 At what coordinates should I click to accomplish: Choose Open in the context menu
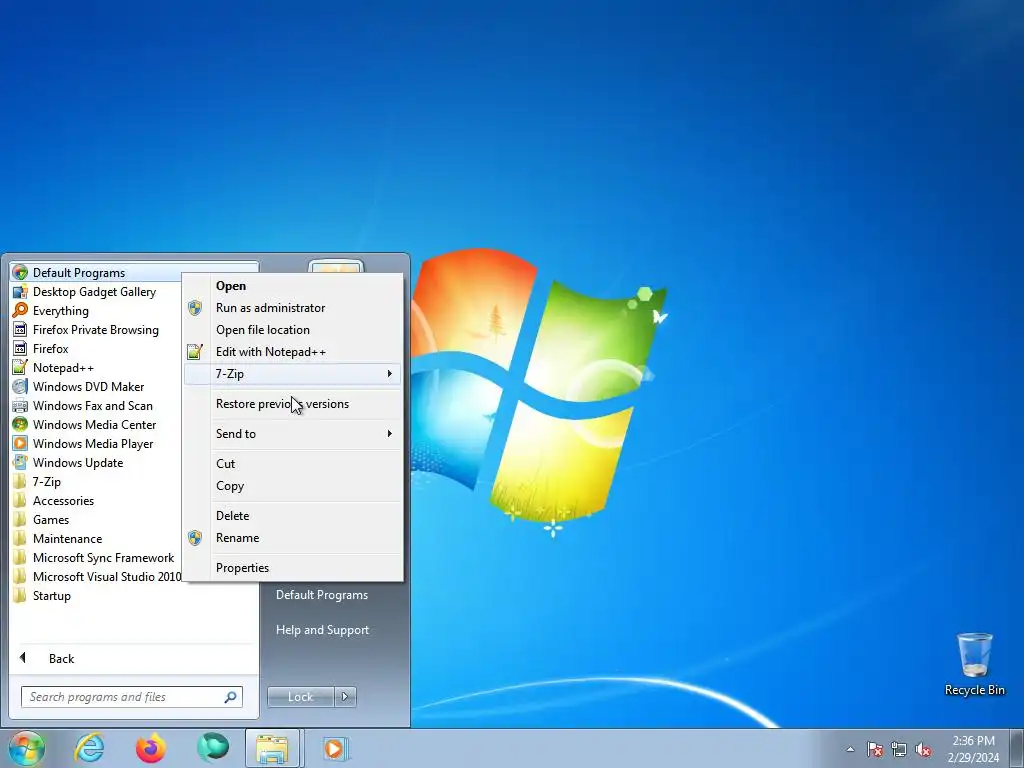tap(293, 285)
